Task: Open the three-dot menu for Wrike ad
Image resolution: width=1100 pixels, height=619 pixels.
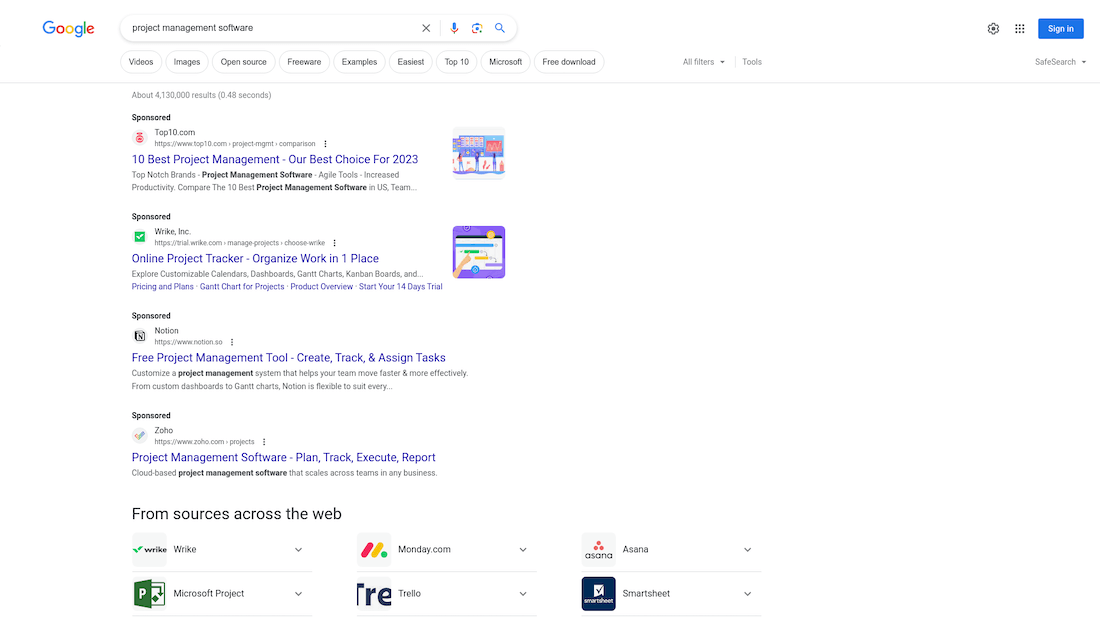Action: point(335,243)
